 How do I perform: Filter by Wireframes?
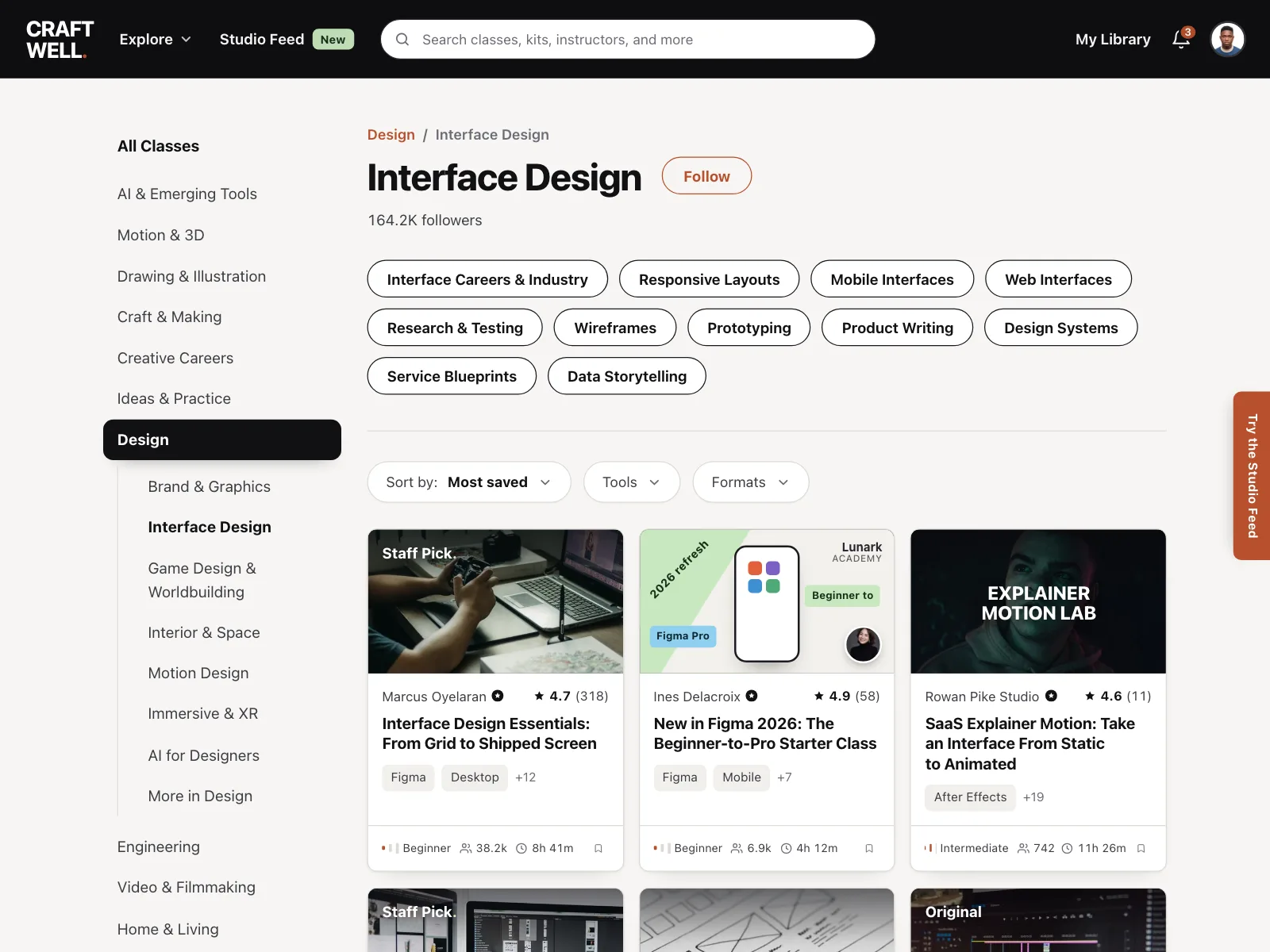coord(615,328)
